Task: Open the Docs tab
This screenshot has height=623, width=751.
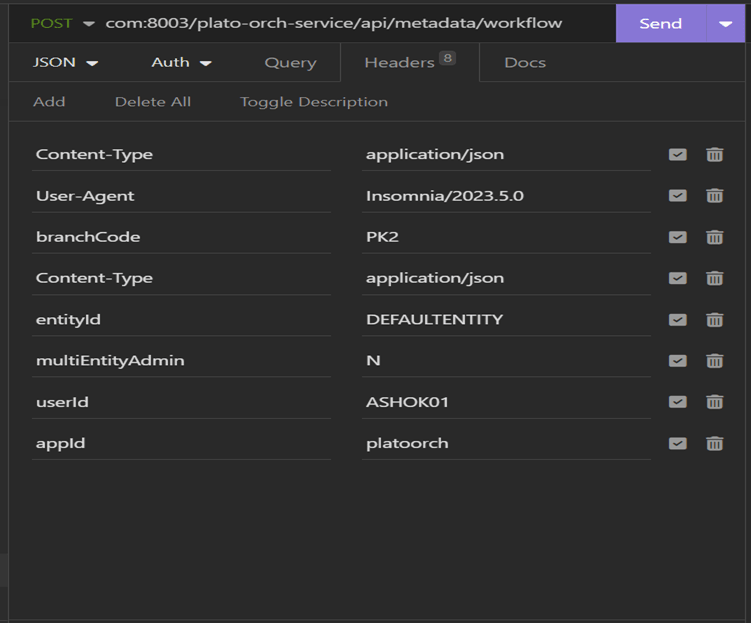Action: tap(525, 62)
